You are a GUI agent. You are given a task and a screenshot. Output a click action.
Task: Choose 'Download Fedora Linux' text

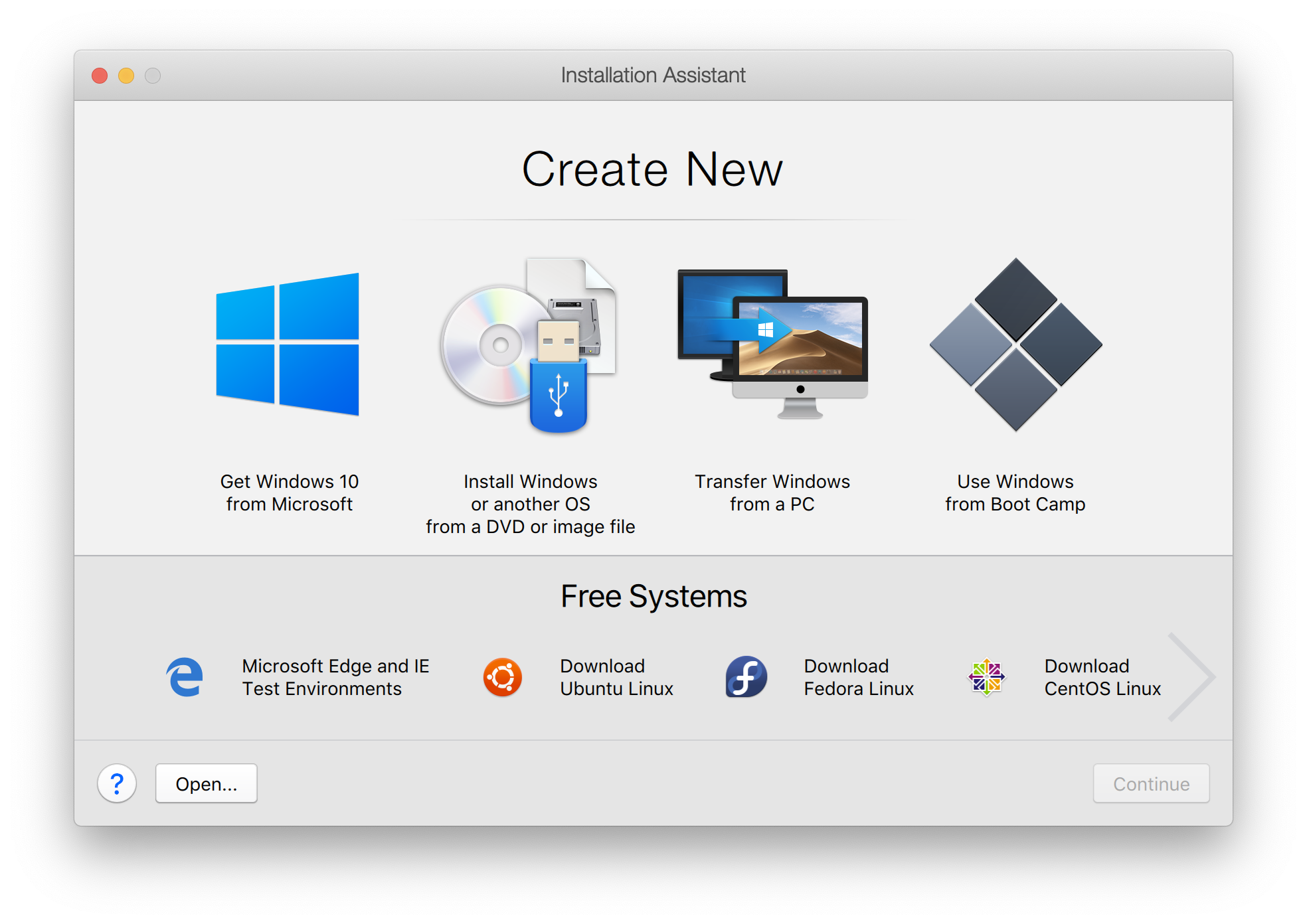pyautogui.click(x=859, y=677)
